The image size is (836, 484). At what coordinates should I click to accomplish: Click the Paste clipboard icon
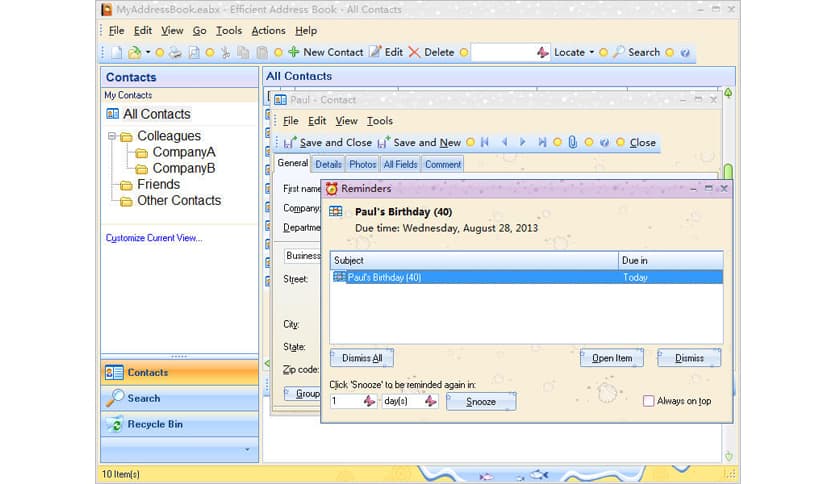[x=262, y=52]
